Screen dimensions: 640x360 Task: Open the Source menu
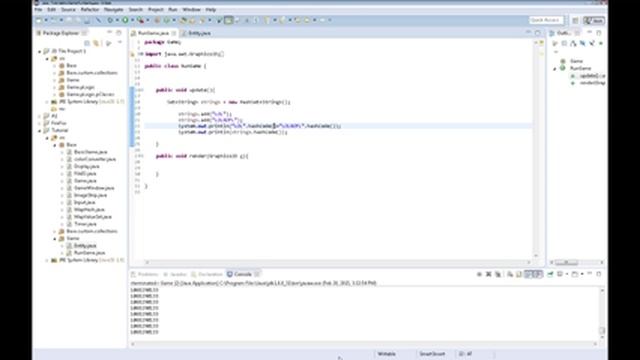[x=68, y=9]
